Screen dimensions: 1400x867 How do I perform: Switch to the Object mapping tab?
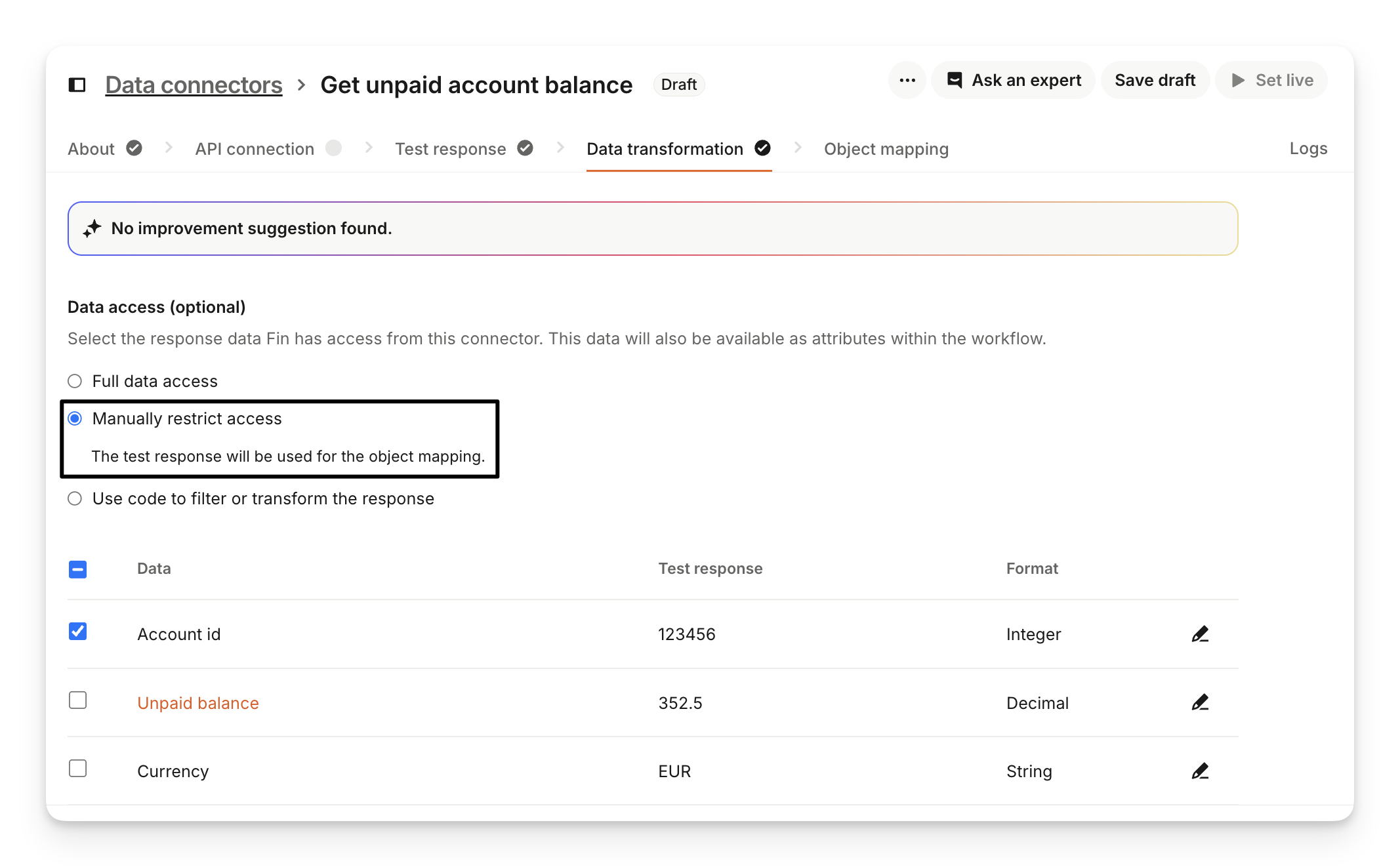[886, 149]
